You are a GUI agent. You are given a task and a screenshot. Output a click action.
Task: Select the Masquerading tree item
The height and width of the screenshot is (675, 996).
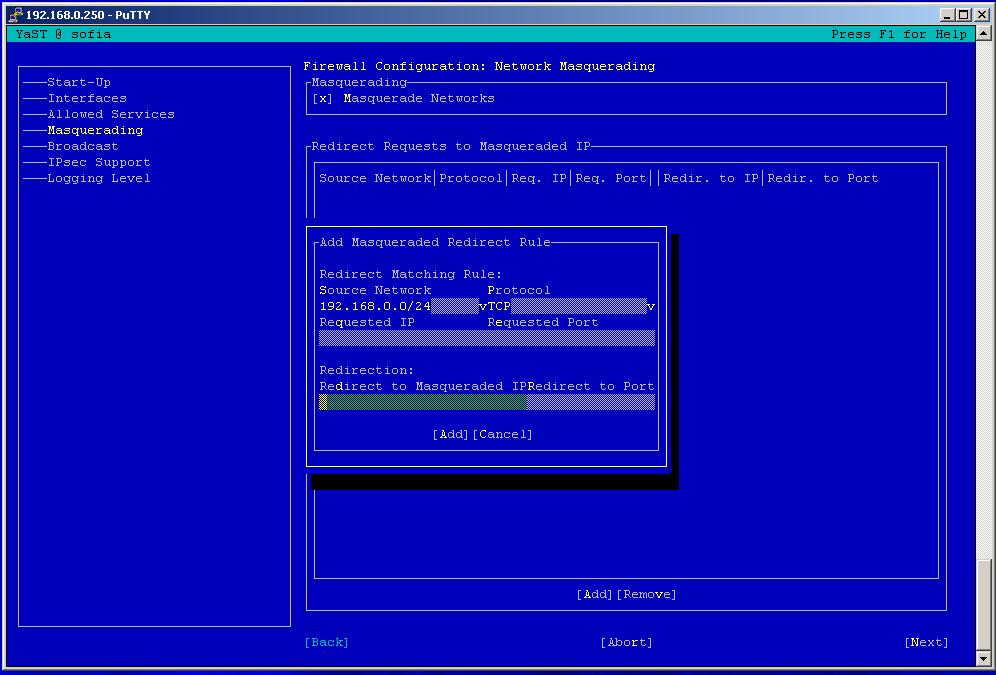[x=95, y=130]
